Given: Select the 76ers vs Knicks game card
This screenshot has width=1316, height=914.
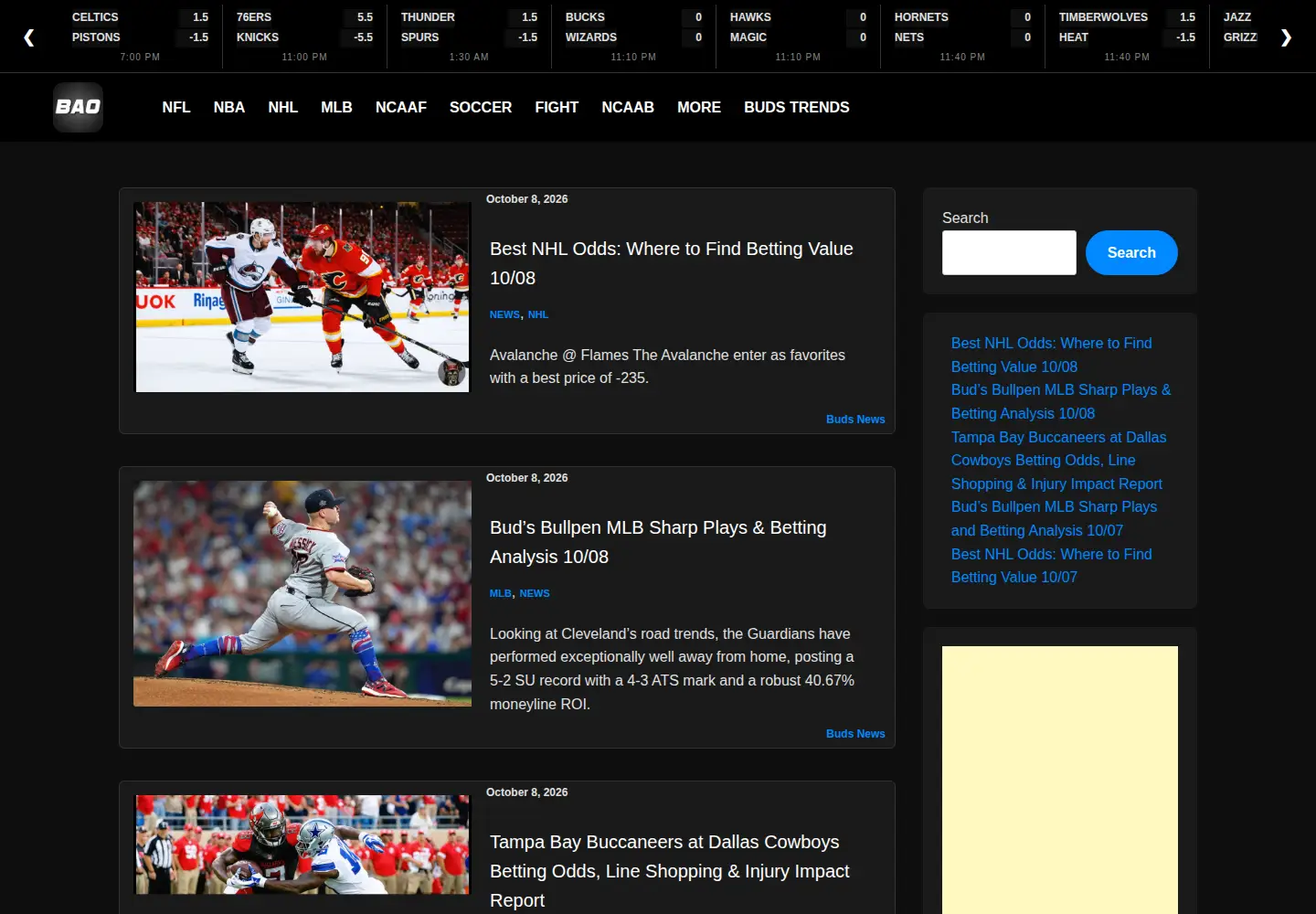Looking at the screenshot, I should tap(304, 37).
